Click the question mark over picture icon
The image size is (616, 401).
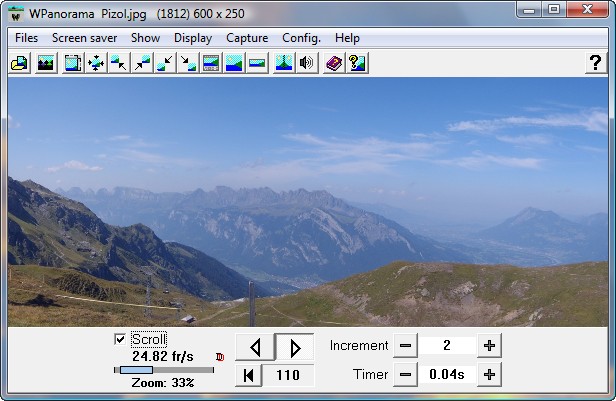coord(357,63)
